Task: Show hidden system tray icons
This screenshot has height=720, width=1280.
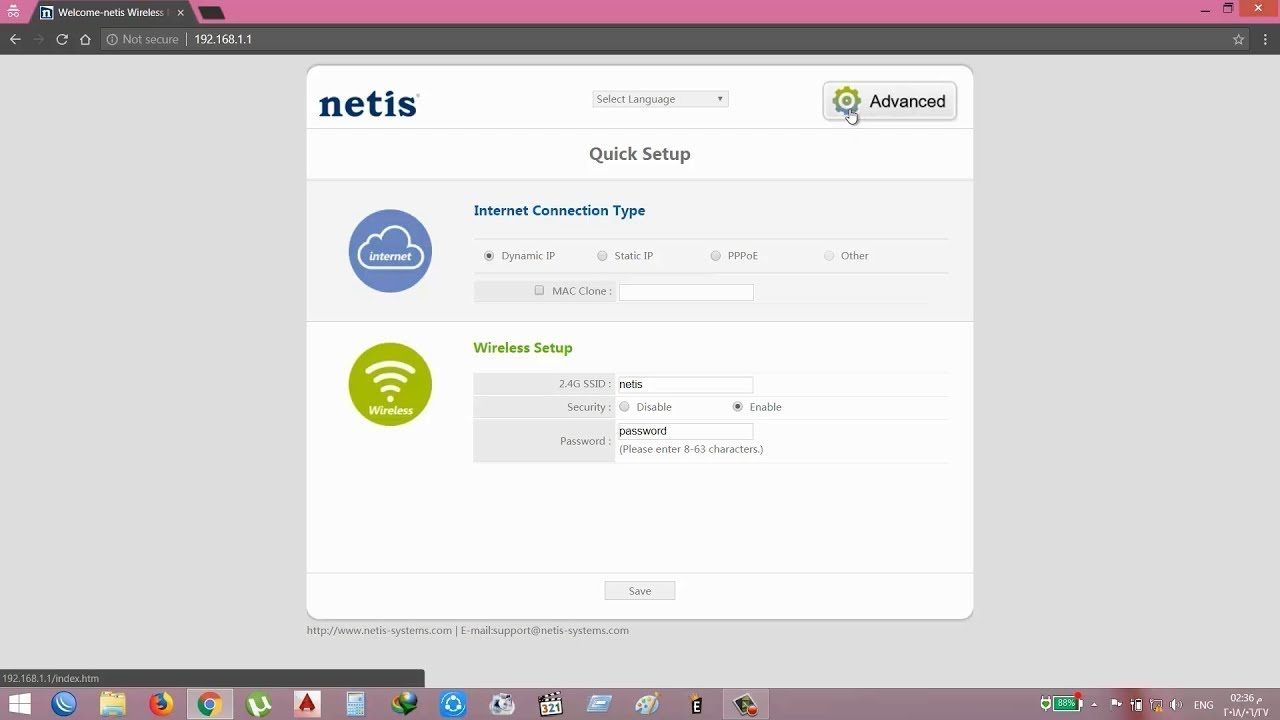Action: point(1094,704)
